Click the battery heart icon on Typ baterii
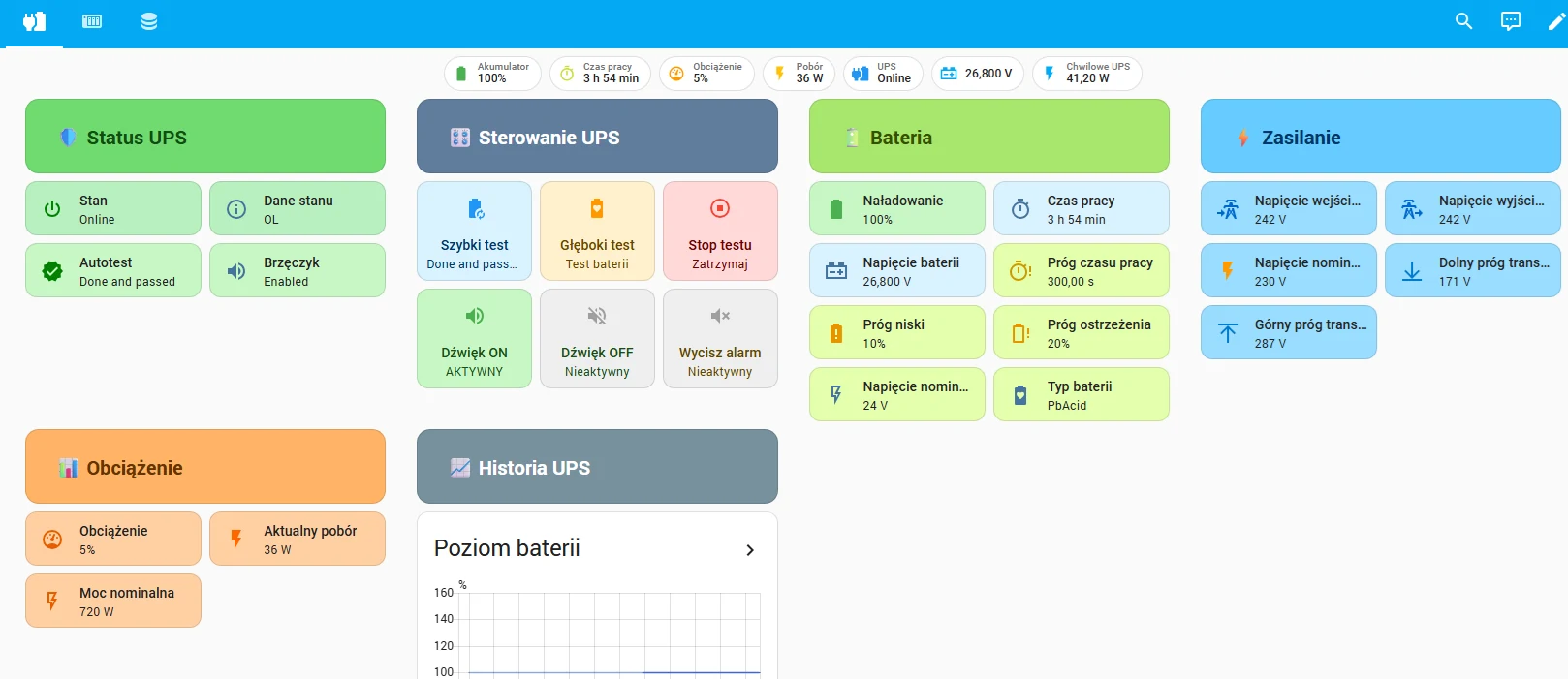 tap(1020, 394)
